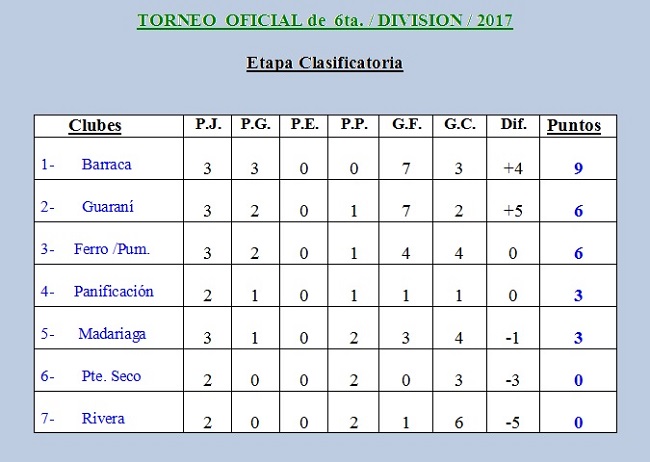Viewport: 650px width, 462px height.
Task: Click the P.P. column header
Action: click(x=354, y=125)
